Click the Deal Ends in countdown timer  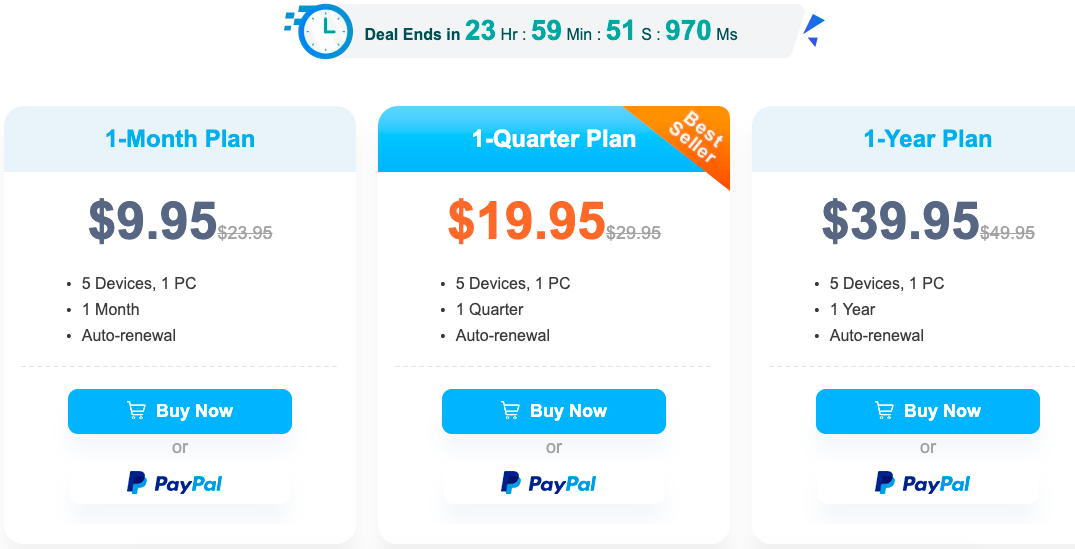tap(551, 32)
